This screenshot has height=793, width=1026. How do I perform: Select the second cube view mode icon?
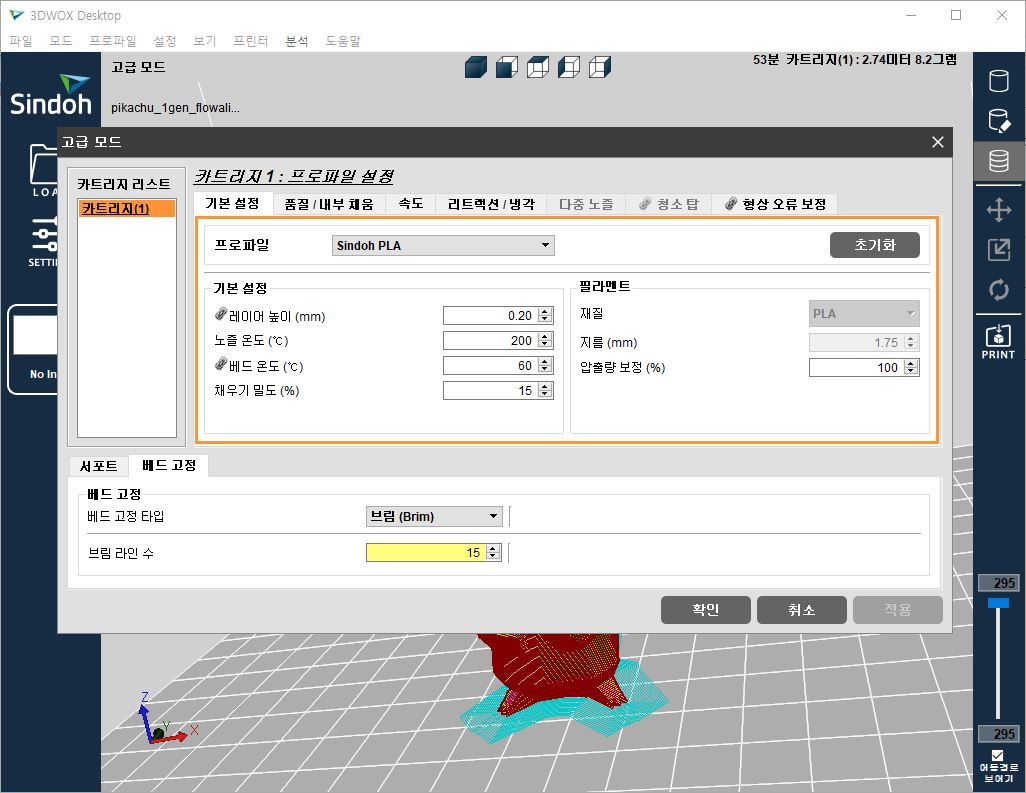pyautogui.click(x=507, y=67)
